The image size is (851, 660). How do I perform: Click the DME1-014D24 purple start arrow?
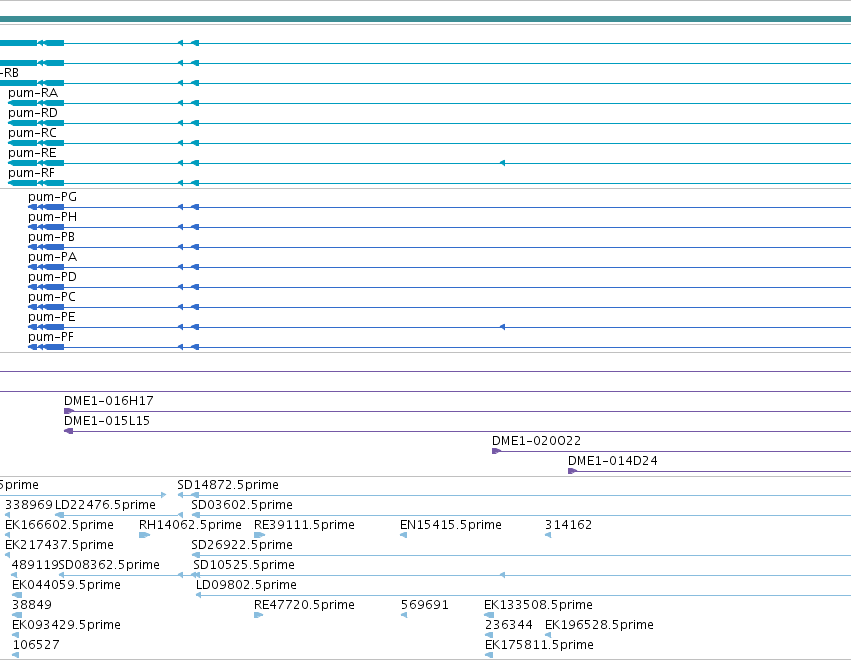pyautogui.click(x=572, y=471)
